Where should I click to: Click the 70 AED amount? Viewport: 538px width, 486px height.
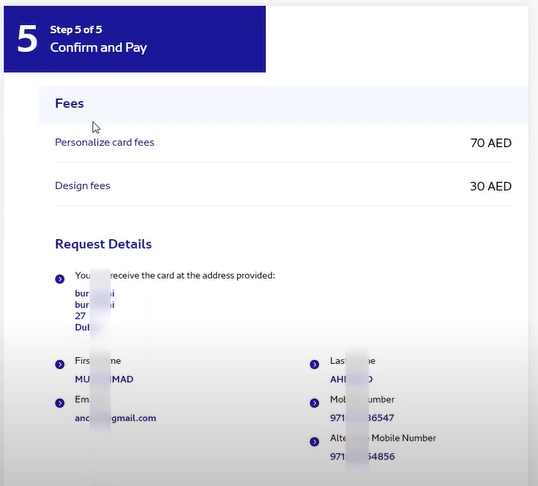pyautogui.click(x=491, y=143)
